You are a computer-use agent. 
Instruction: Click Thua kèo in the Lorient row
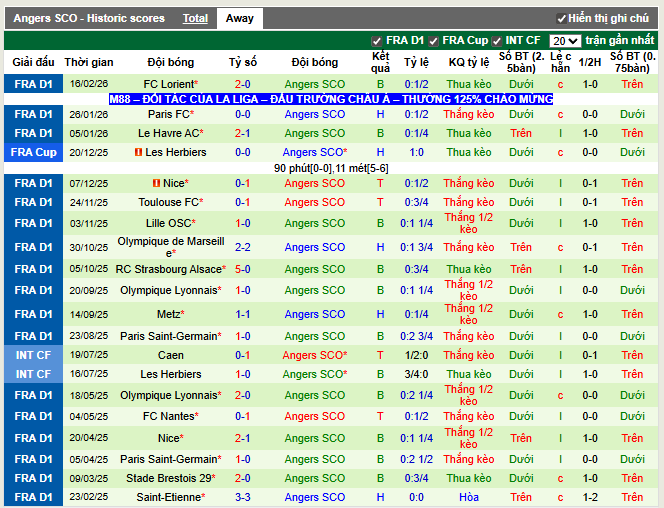pos(469,84)
